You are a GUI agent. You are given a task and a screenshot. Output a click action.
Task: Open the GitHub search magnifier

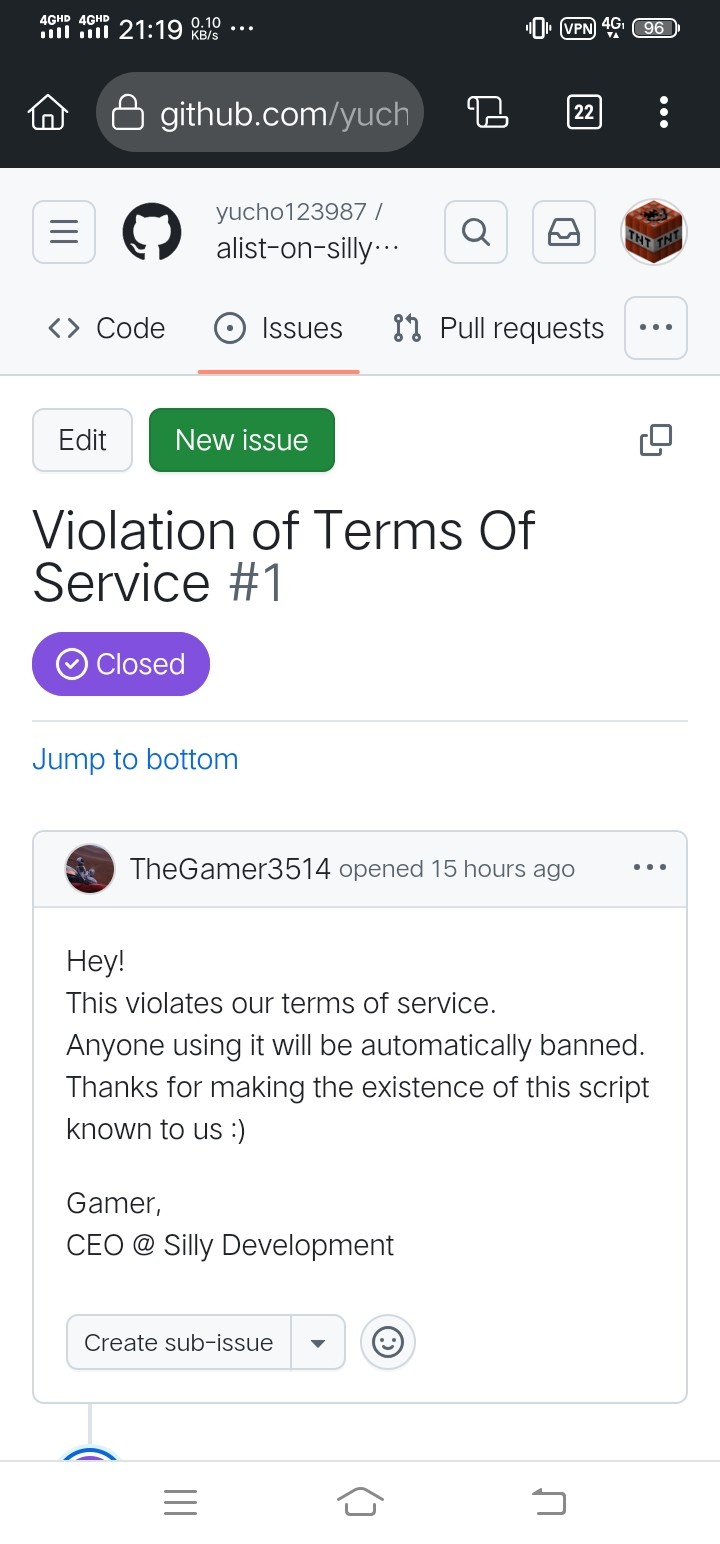(x=476, y=232)
